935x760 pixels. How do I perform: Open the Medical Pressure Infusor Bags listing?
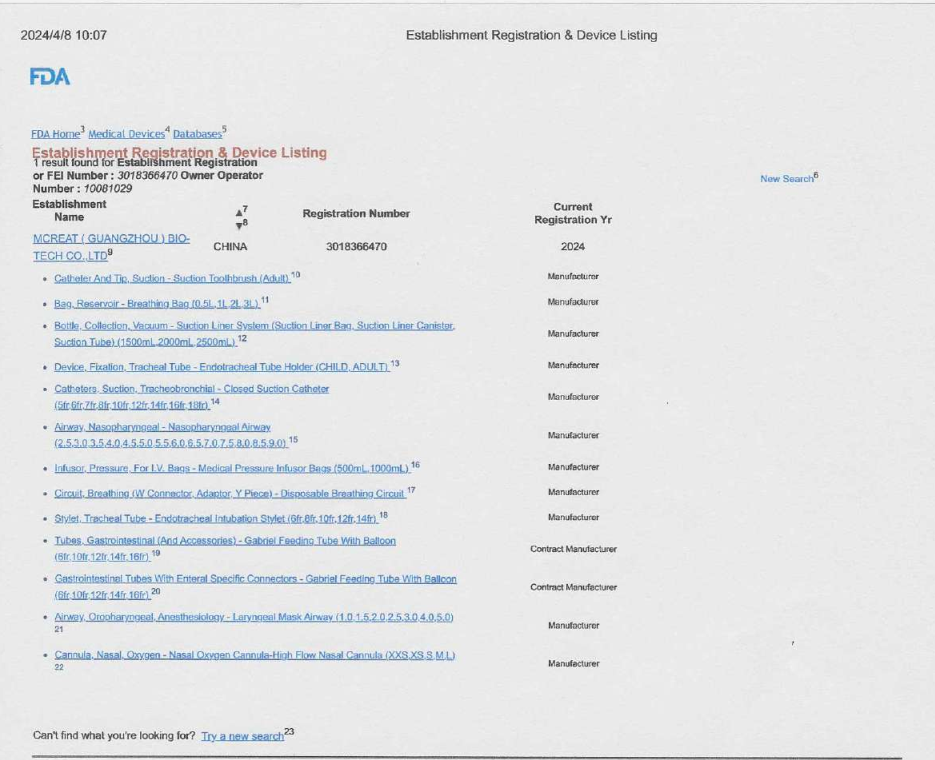(232, 469)
